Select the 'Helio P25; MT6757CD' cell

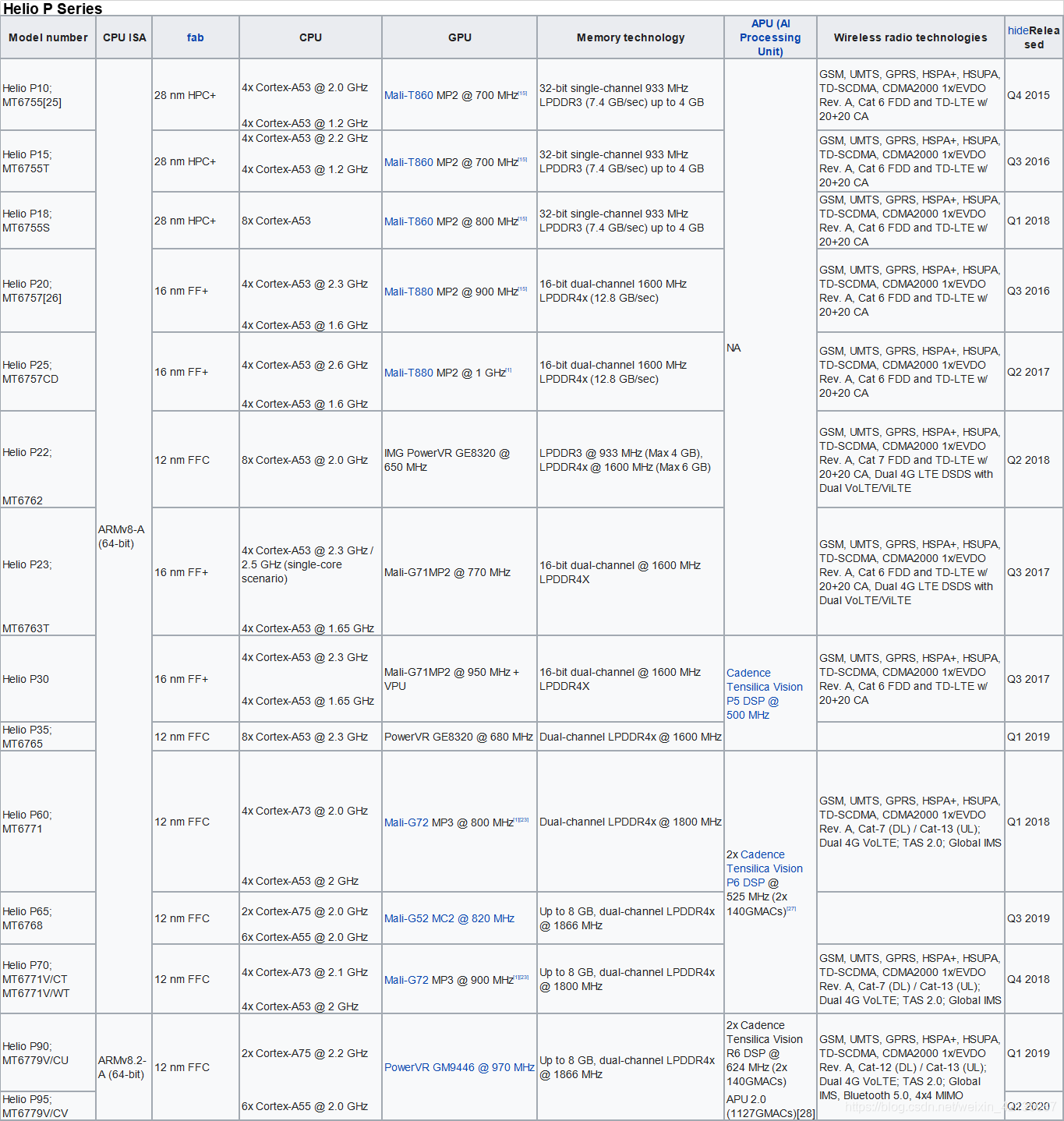tap(48, 372)
